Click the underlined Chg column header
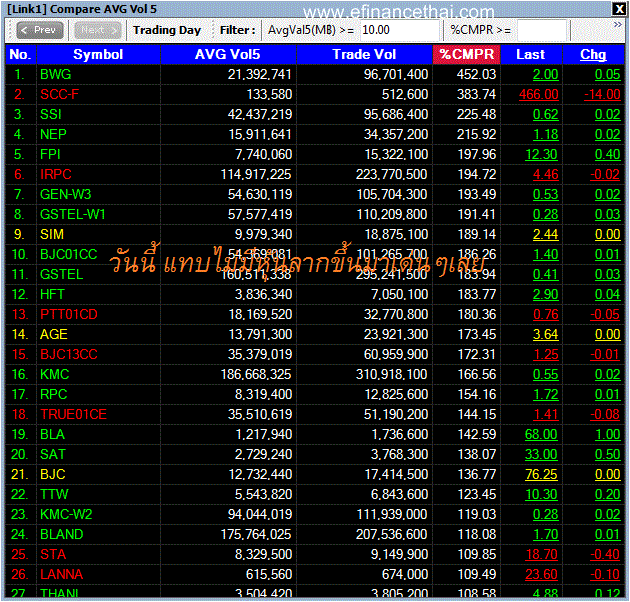 593,54
